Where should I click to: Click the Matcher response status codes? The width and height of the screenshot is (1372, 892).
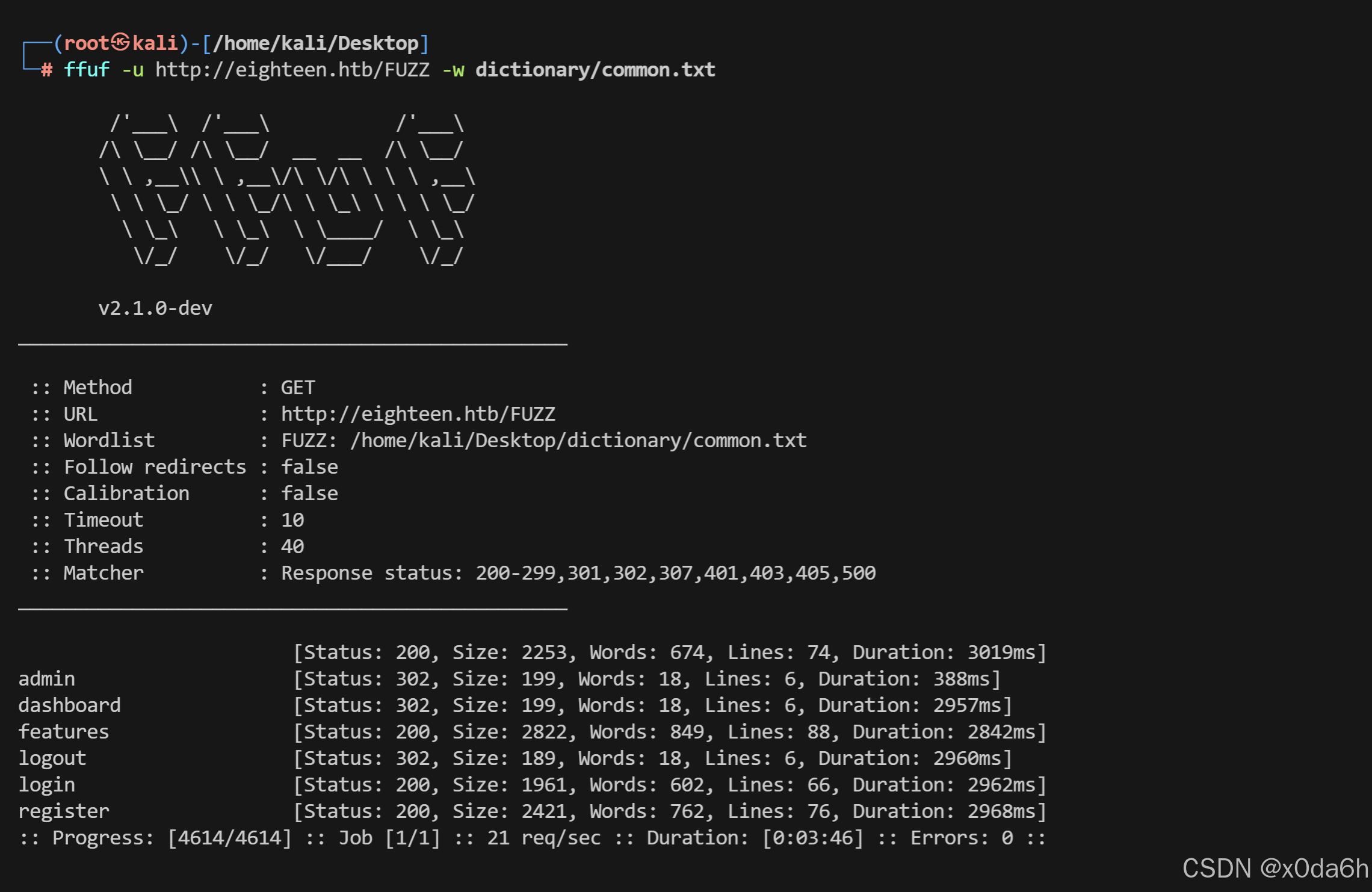(675, 573)
